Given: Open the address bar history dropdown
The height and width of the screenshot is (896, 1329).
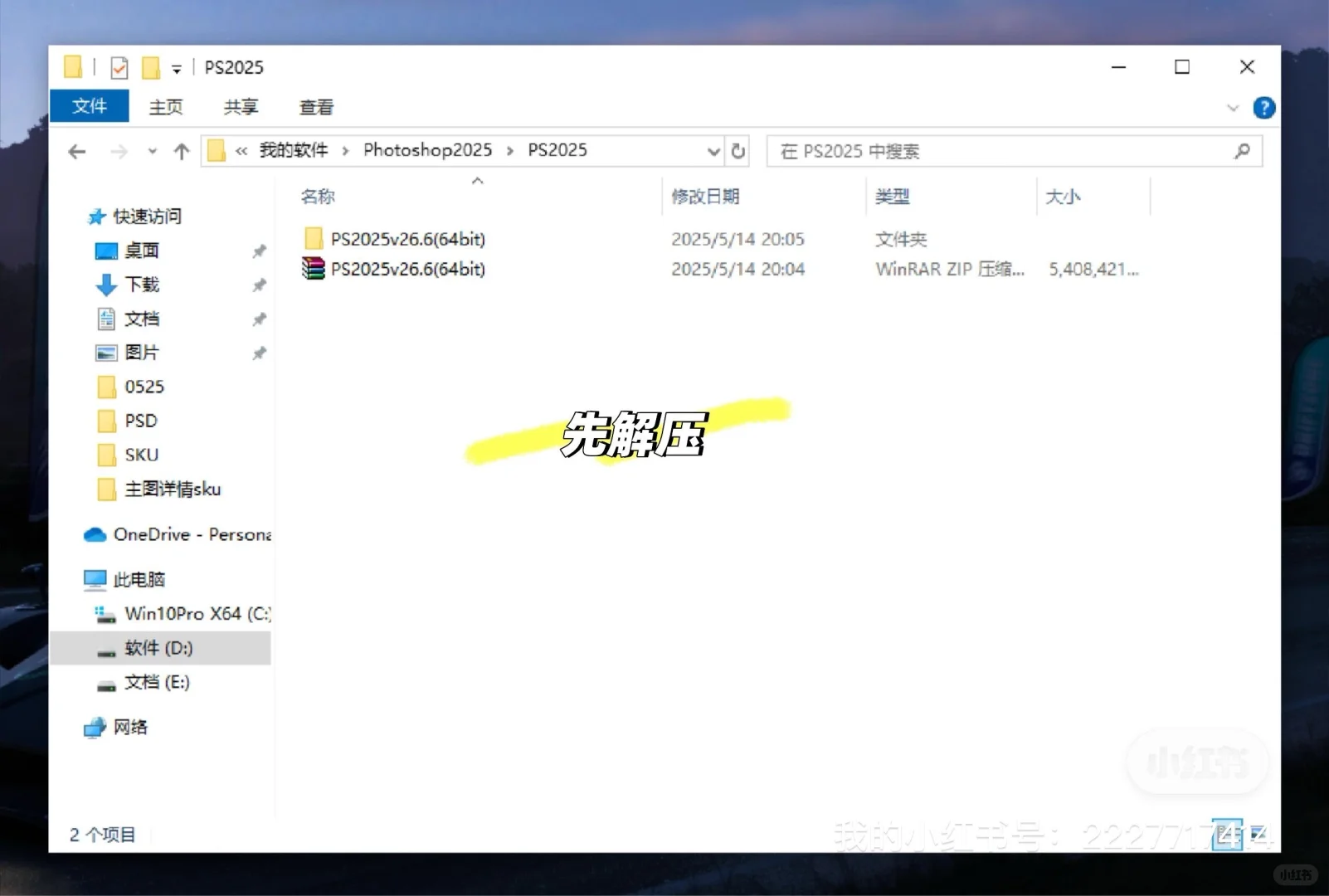Looking at the screenshot, I should point(713,150).
